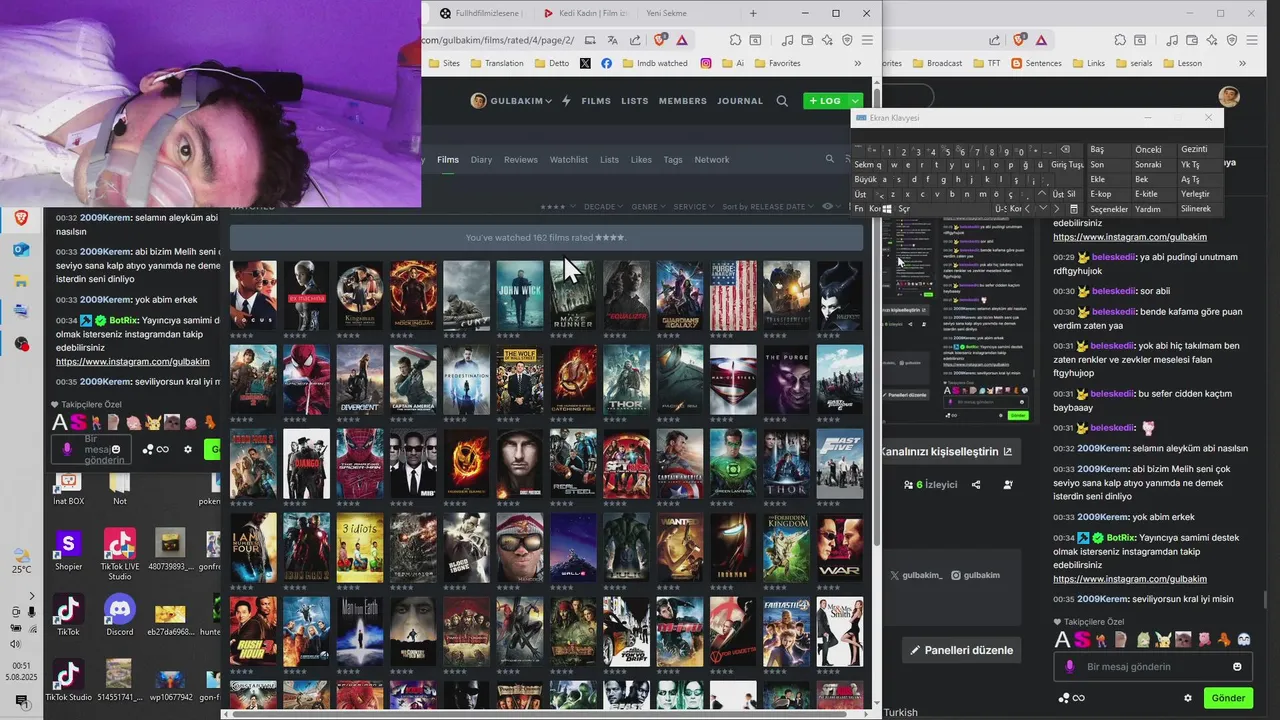Open the Extensions puzzle icon in Letterboxd window
Screen dimensions: 1280x720
735,40
